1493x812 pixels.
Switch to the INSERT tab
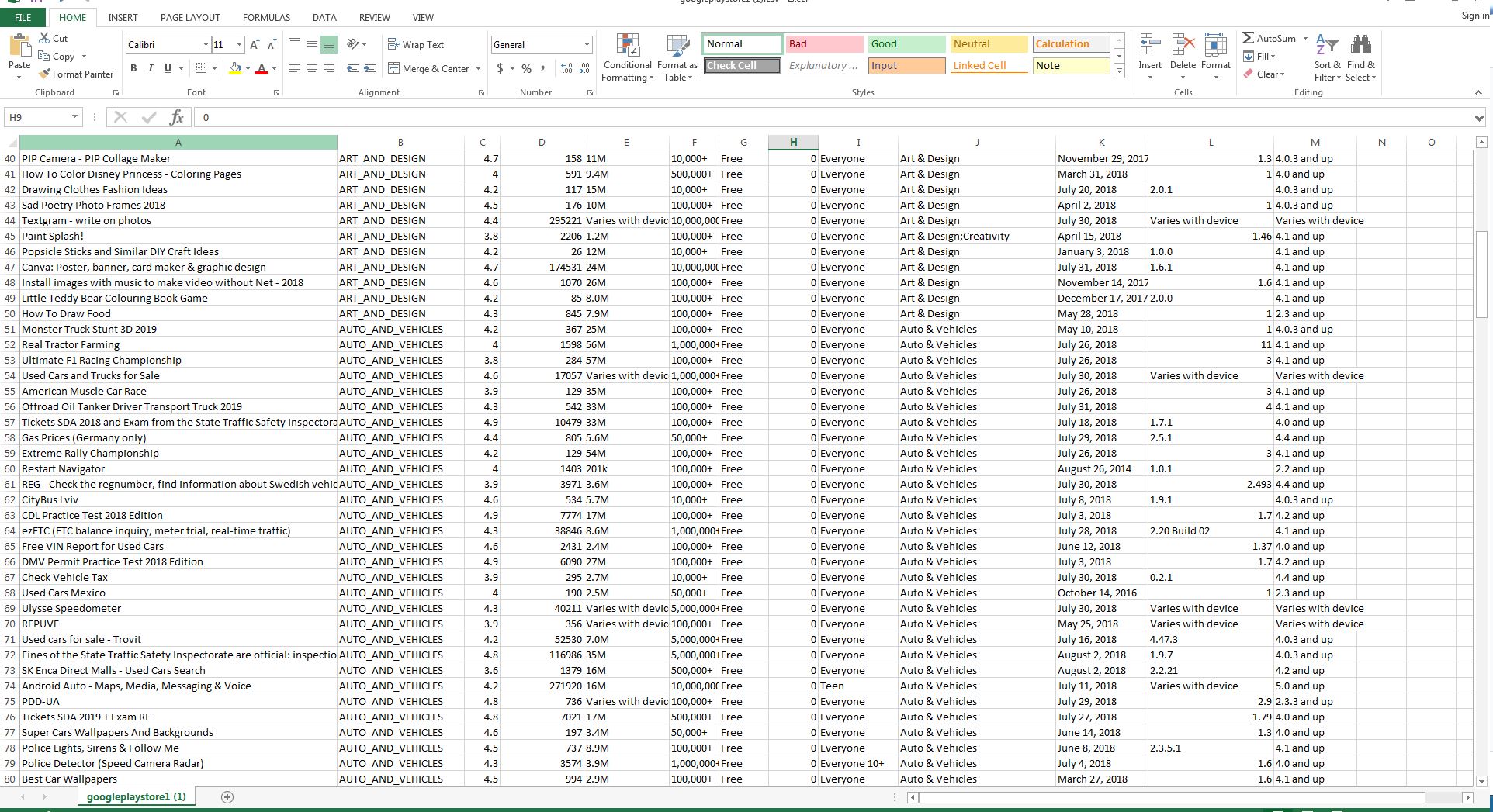click(x=123, y=17)
